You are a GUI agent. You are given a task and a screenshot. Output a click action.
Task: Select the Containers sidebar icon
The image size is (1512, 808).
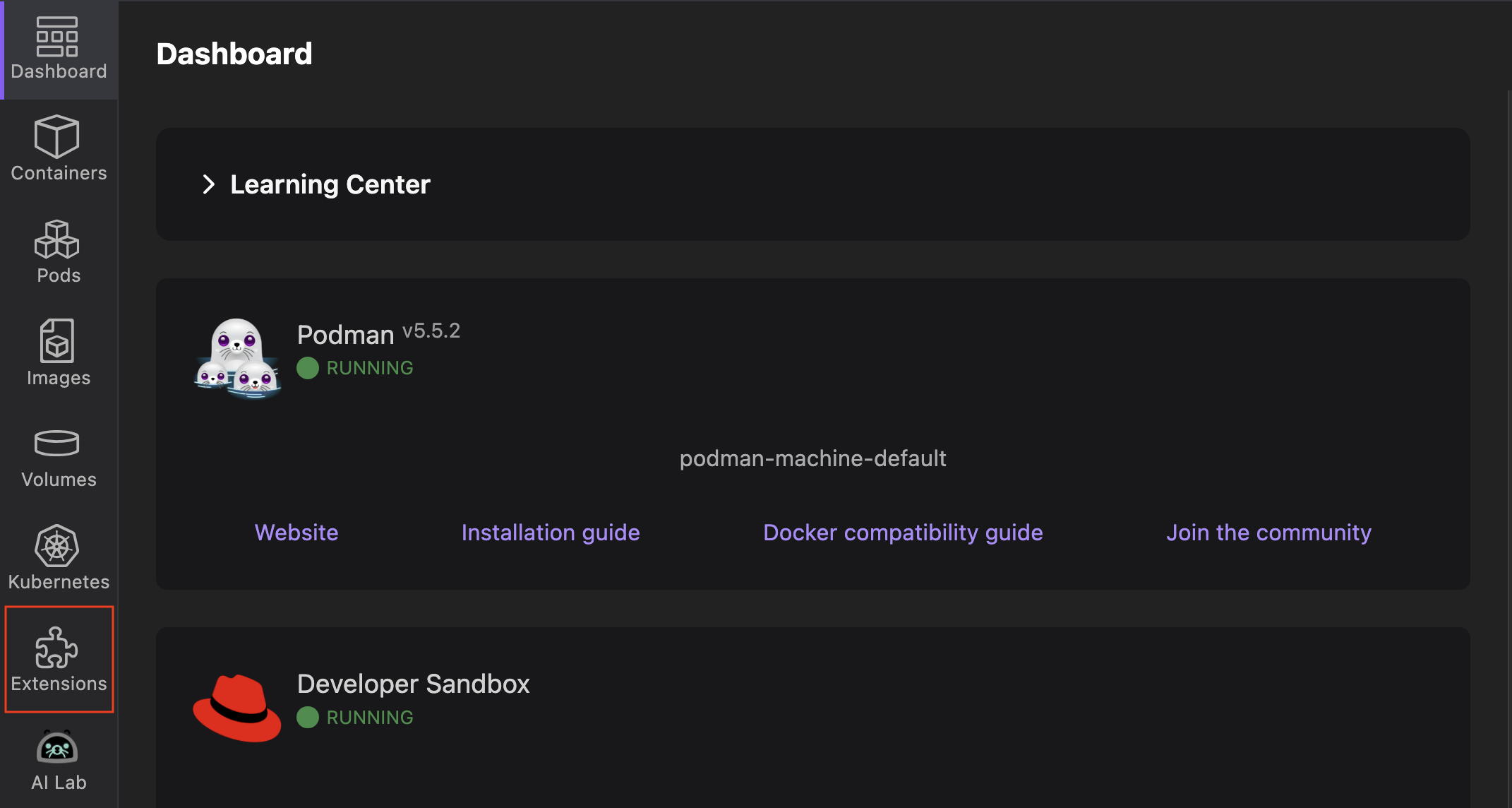click(59, 148)
